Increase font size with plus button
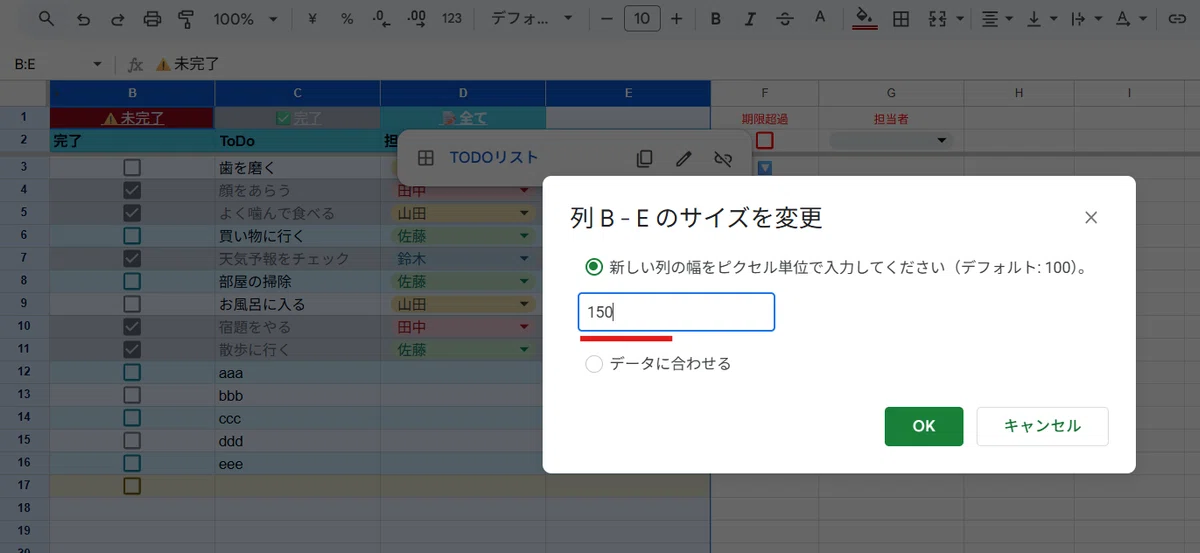This screenshot has width=1200, height=553. pyautogui.click(x=677, y=18)
